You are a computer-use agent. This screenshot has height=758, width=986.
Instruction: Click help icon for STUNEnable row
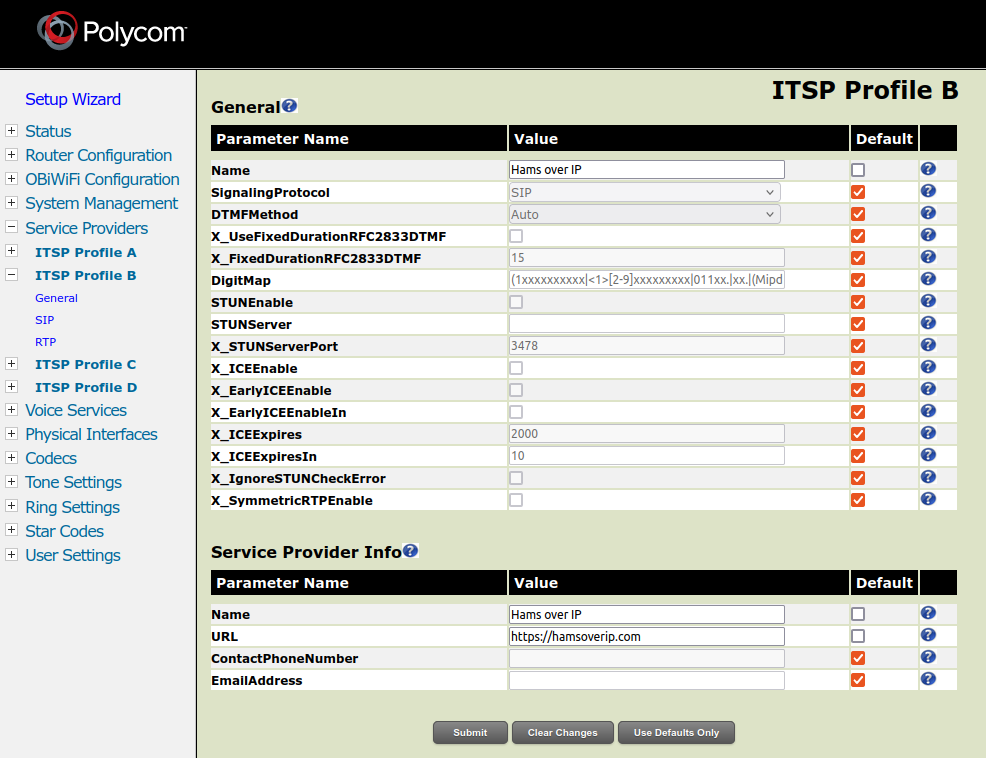(928, 301)
